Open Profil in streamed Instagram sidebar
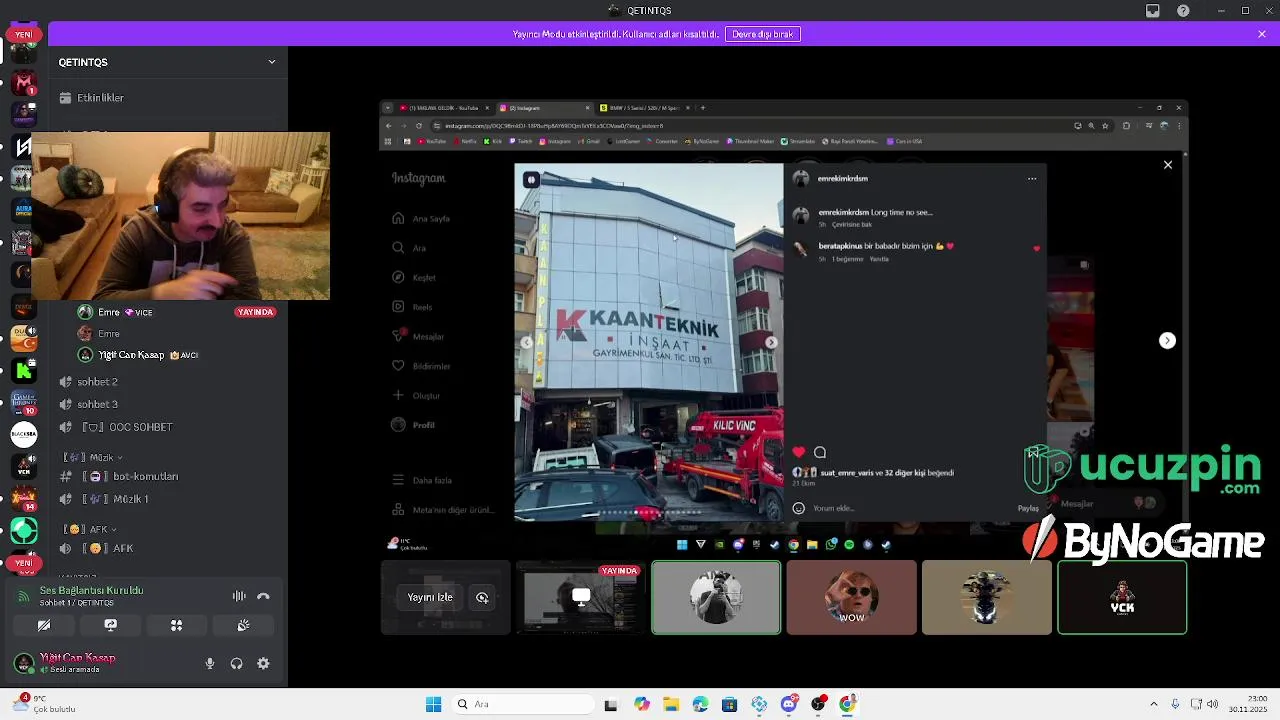 click(414, 425)
